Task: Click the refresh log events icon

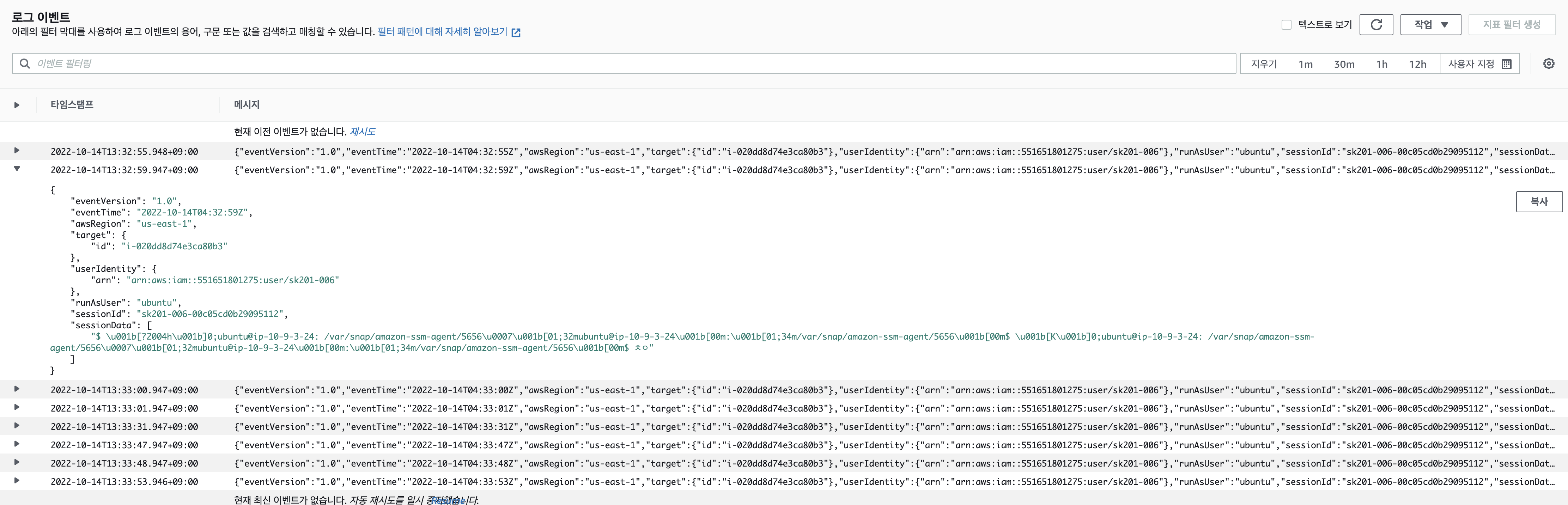Action: (1376, 24)
